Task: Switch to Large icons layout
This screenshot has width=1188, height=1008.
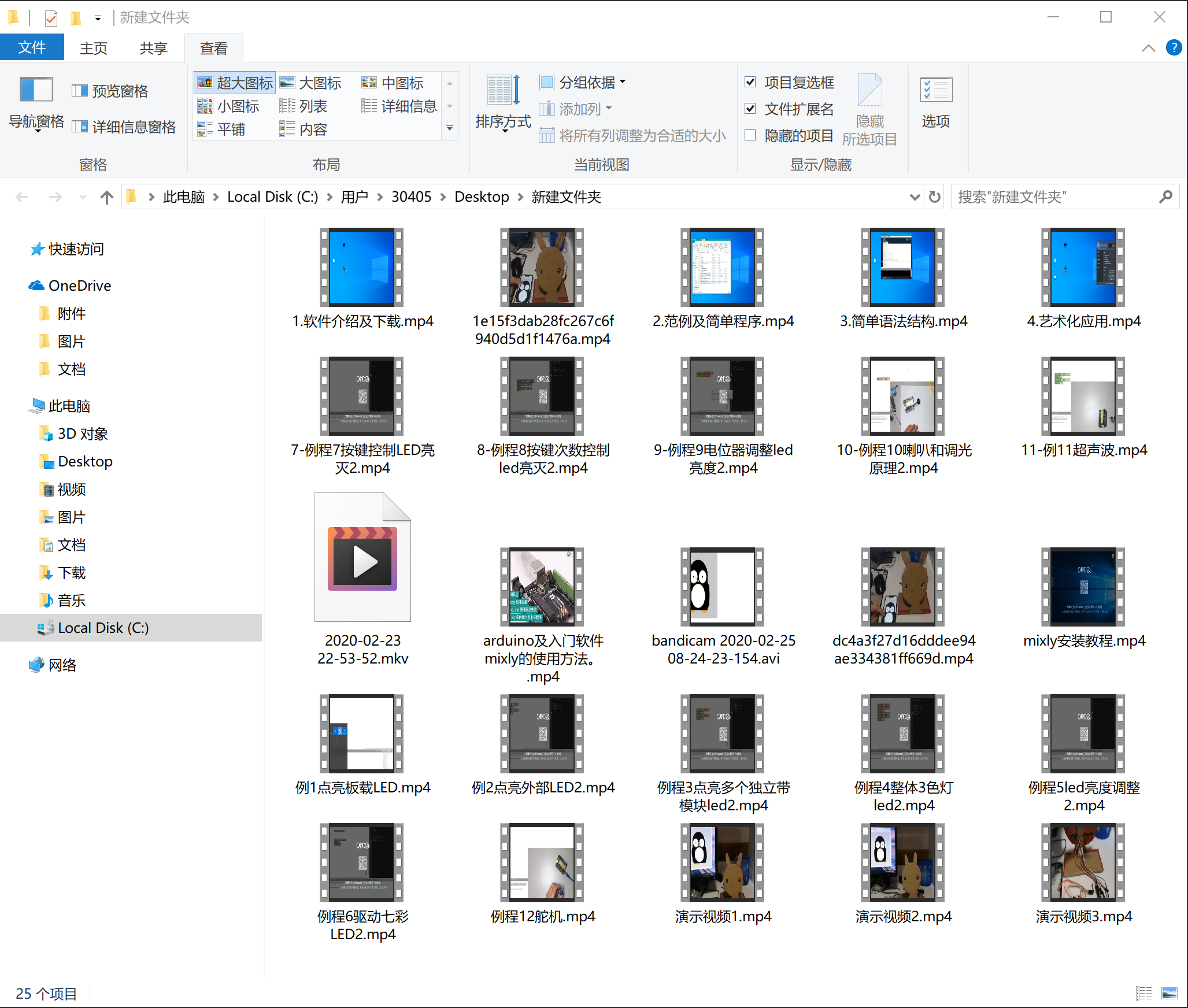Action: point(310,83)
